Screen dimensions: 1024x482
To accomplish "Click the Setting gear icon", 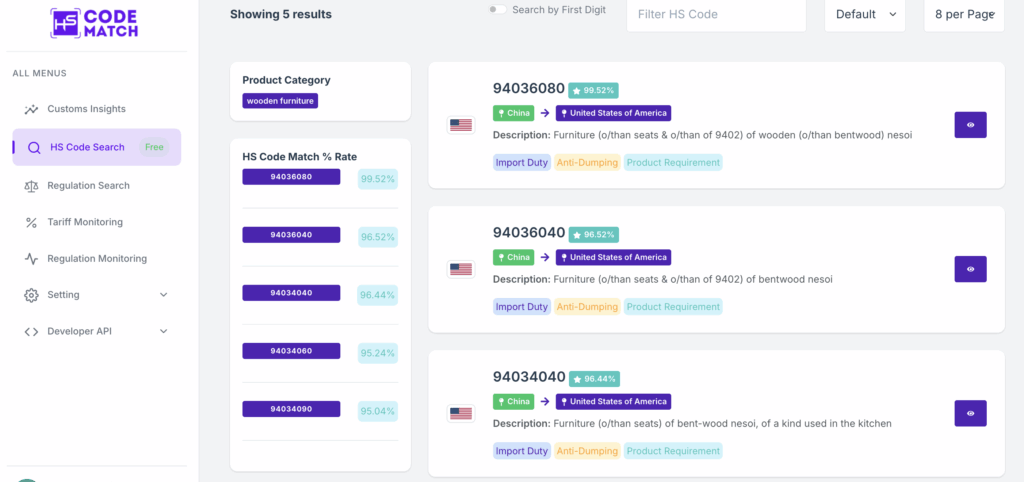I will coord(32,295).
